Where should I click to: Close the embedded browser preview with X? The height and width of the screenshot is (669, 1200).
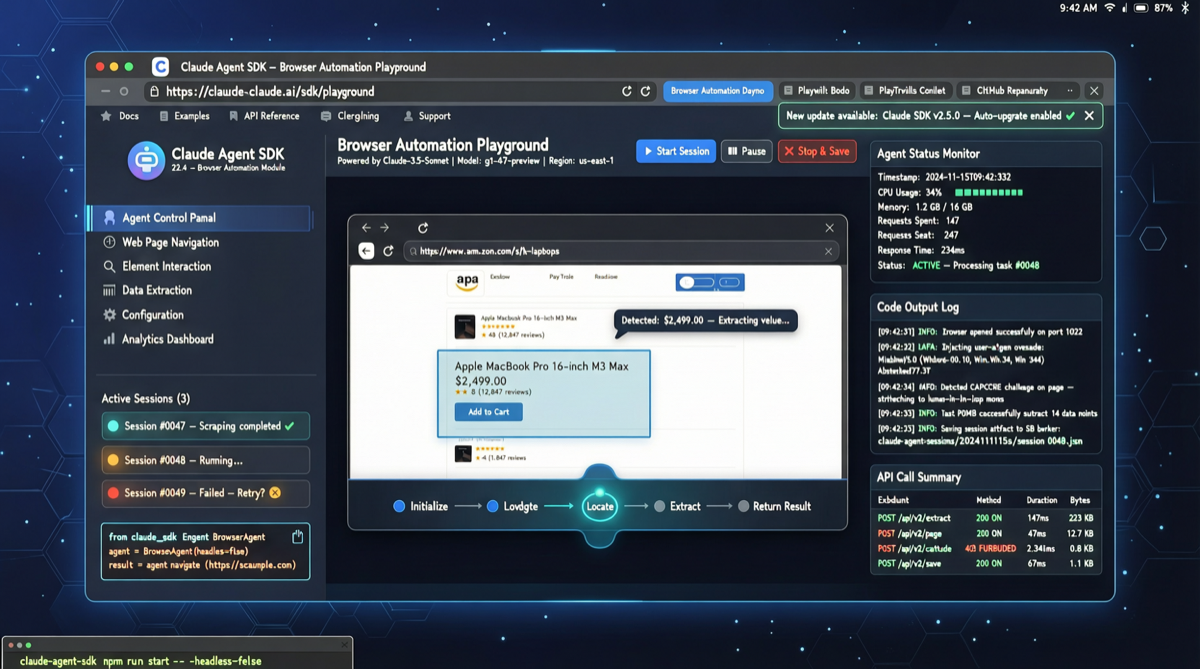(x=829, y=228)
